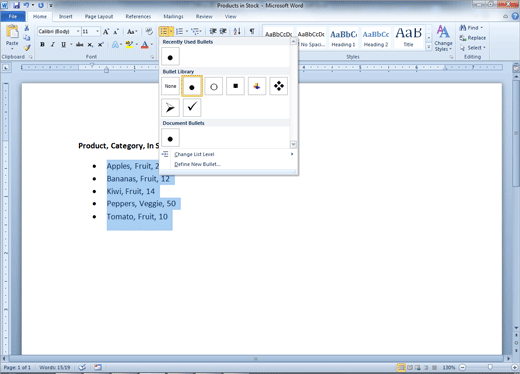Decrease indent of the list
This screenshot has width=520, height=374.
coord(213,31)
